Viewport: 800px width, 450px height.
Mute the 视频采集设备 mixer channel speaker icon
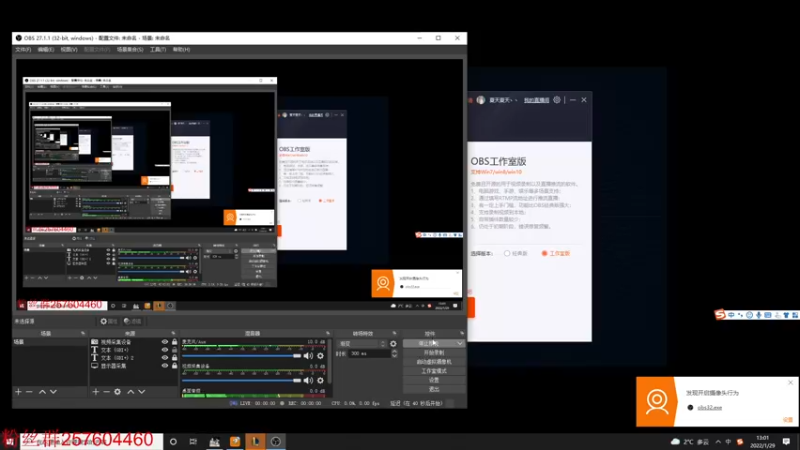[x=308, y=380]
